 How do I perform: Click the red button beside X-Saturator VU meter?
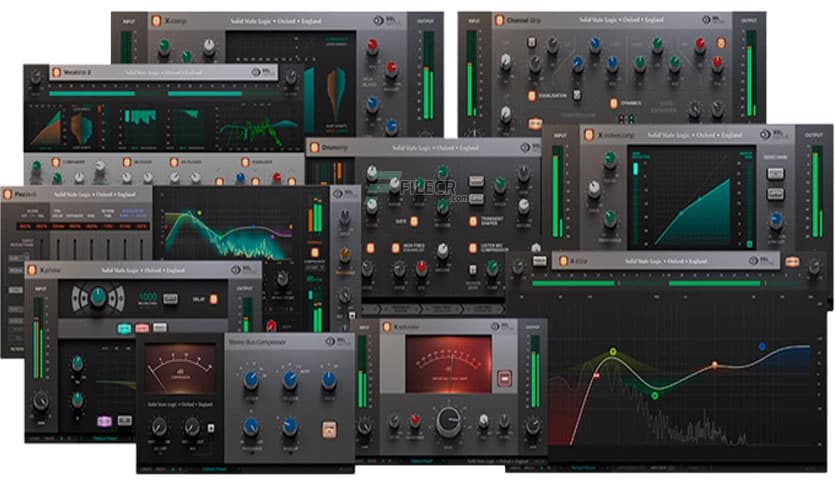click(x=504, y=378)
